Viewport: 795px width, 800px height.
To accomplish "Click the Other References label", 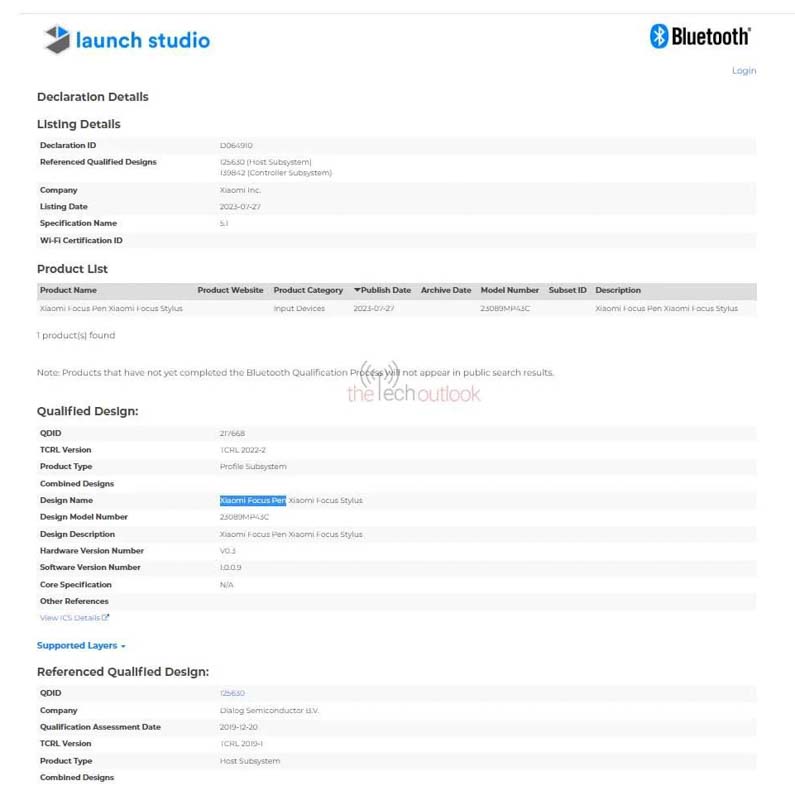I will [x=74, y=601].
